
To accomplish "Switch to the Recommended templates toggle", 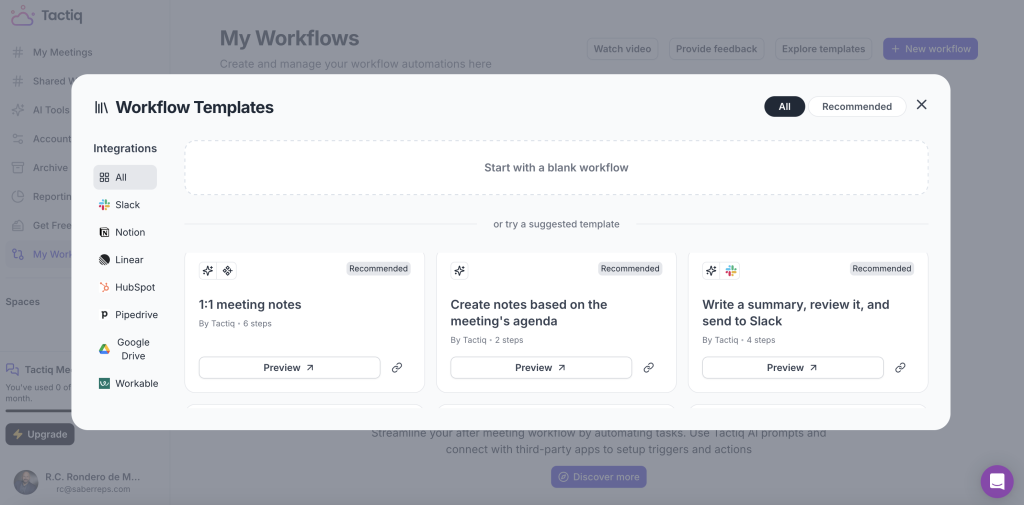I will [856, 107].
